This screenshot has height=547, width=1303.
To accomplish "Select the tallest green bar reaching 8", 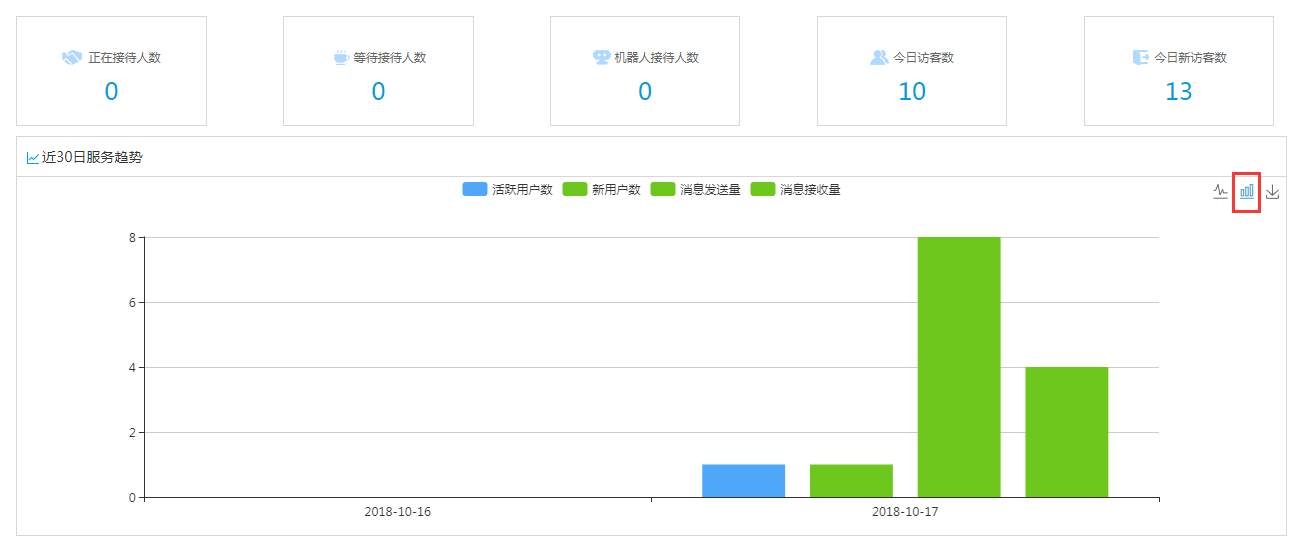I will click(958, 367).
